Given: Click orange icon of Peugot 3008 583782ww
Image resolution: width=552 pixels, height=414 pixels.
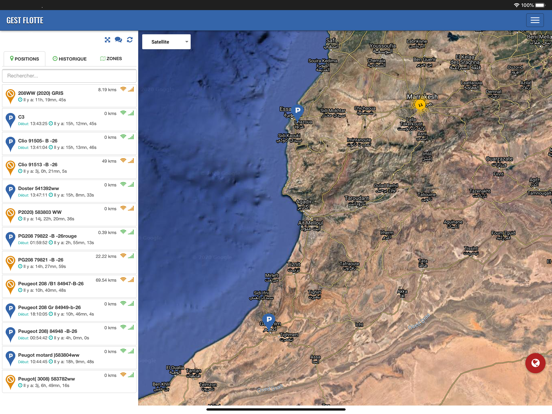Looking at the screenshot, I should pyautogui.click(x=11, y=382).
